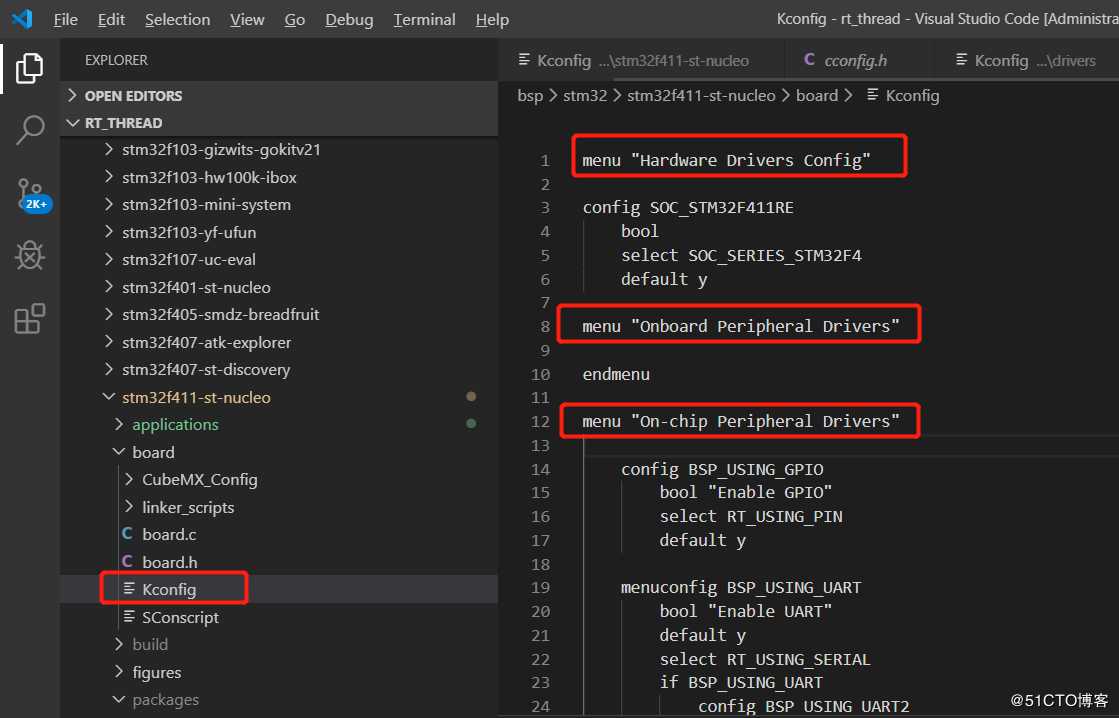This screenshot has width=1119, height=718.
Task: Click file icon beside SConscript
Action: (129, 617)
